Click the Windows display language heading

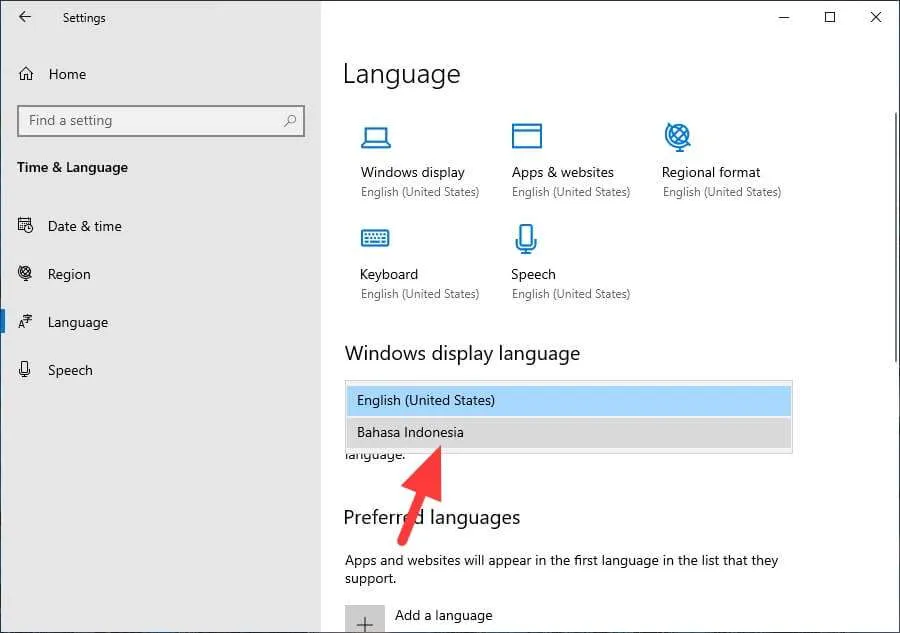pos(463,354)
